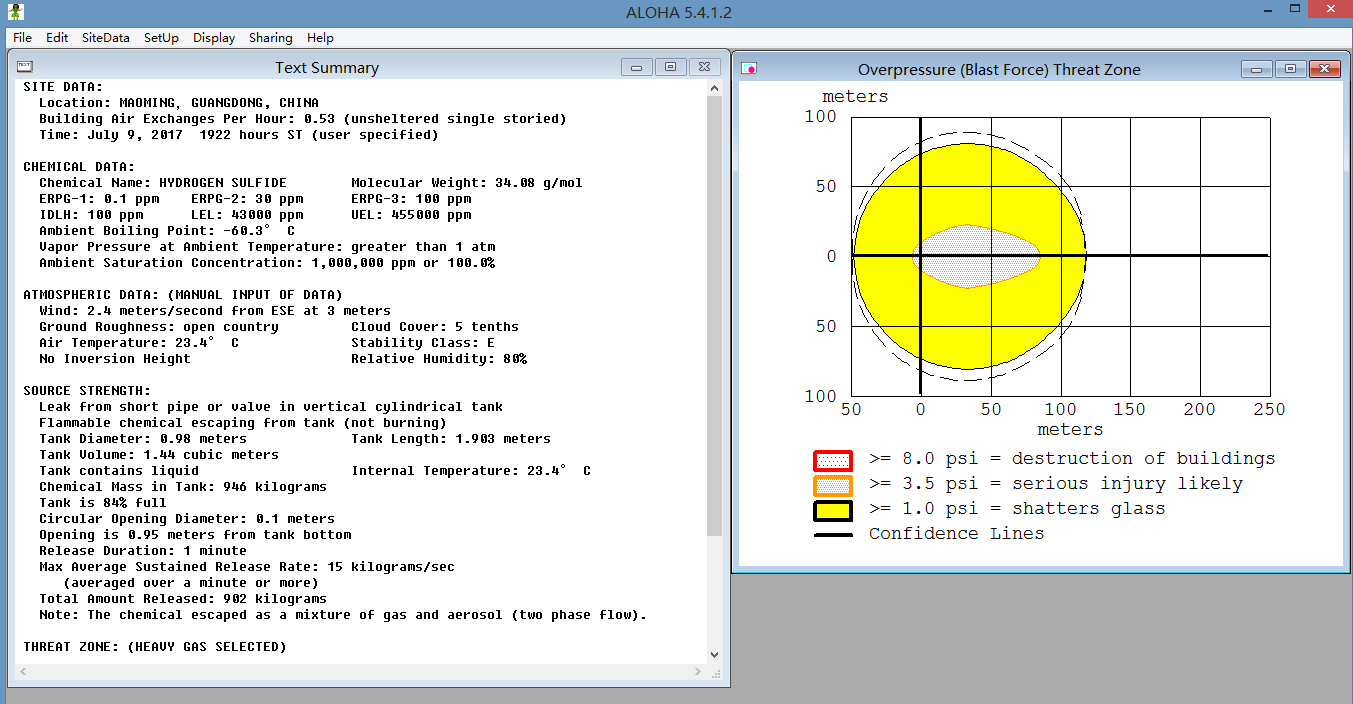Click the Wind: 2.4 meters/second line
The height and width of the screenshot is (704, 1353).
[x=215, y=311]
